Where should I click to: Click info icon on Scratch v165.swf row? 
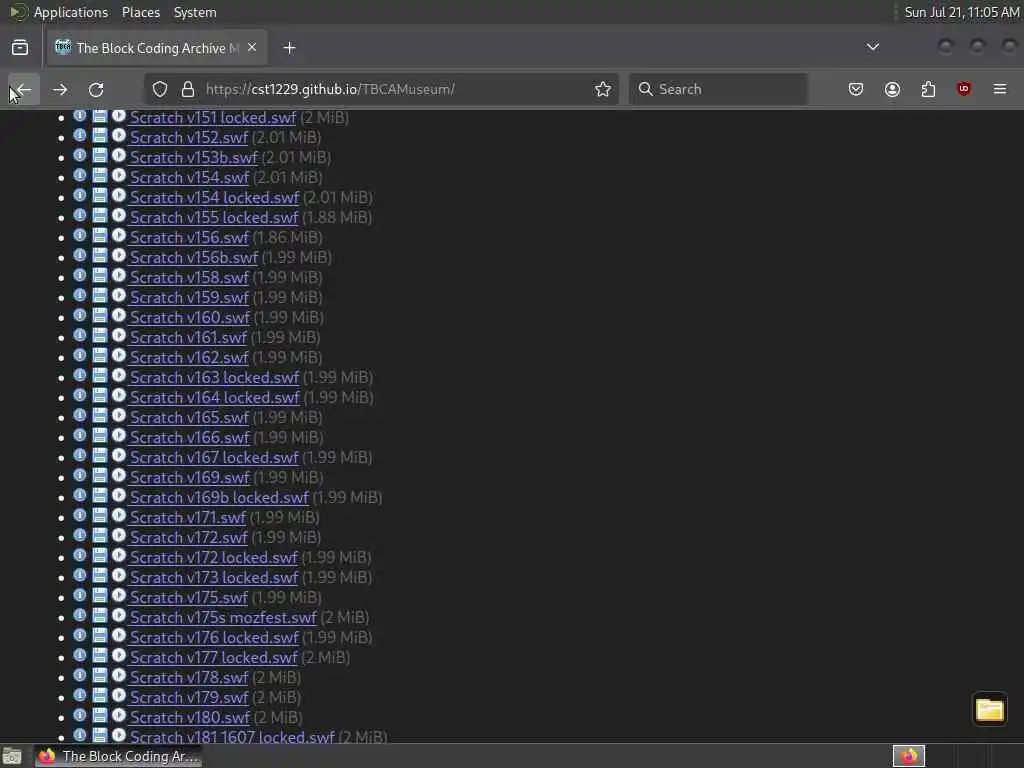pyautogui.click(x=80, y=416)
